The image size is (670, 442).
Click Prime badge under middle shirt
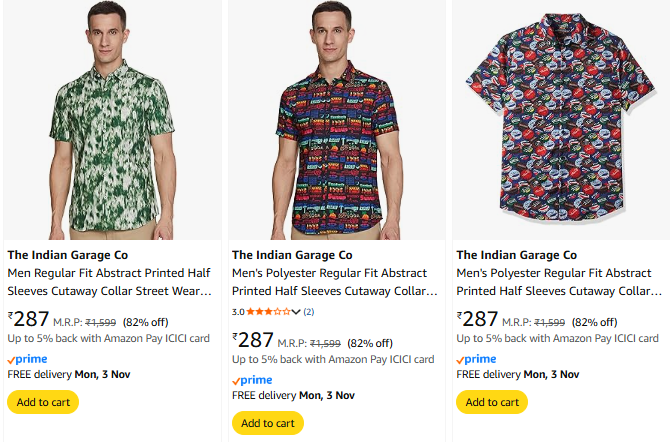252,380
